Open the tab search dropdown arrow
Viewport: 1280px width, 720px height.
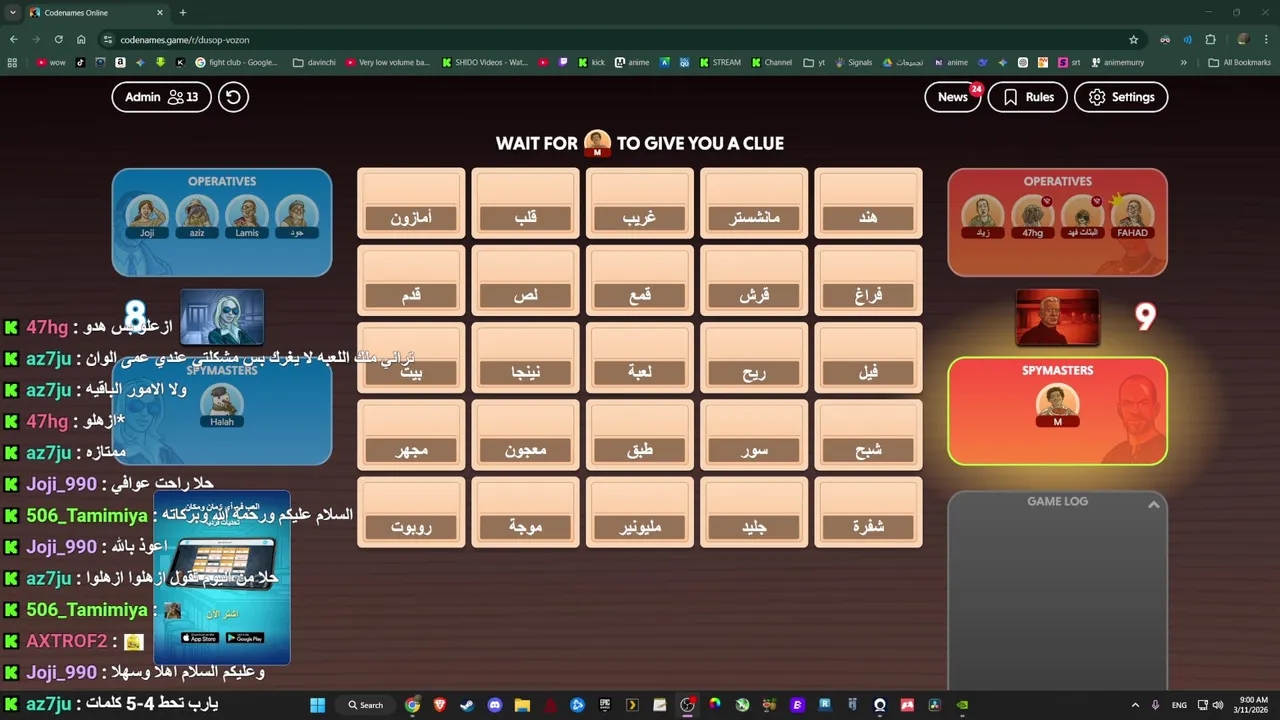point(12,13)
